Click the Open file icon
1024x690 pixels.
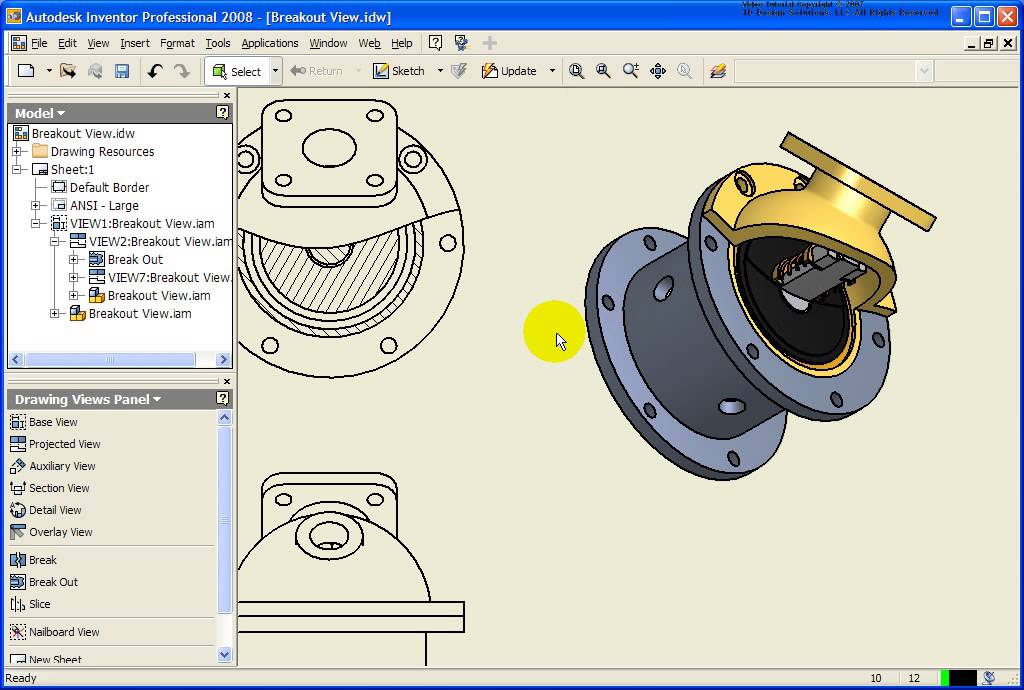68,71
